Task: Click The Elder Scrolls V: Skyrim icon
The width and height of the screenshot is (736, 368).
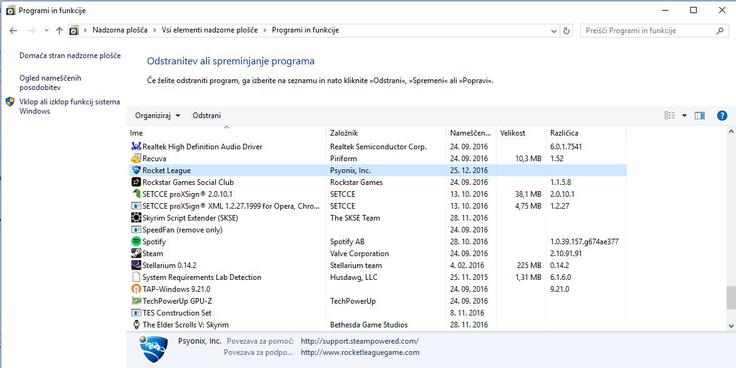Action: pyautogui.click(x=136, y=325)
